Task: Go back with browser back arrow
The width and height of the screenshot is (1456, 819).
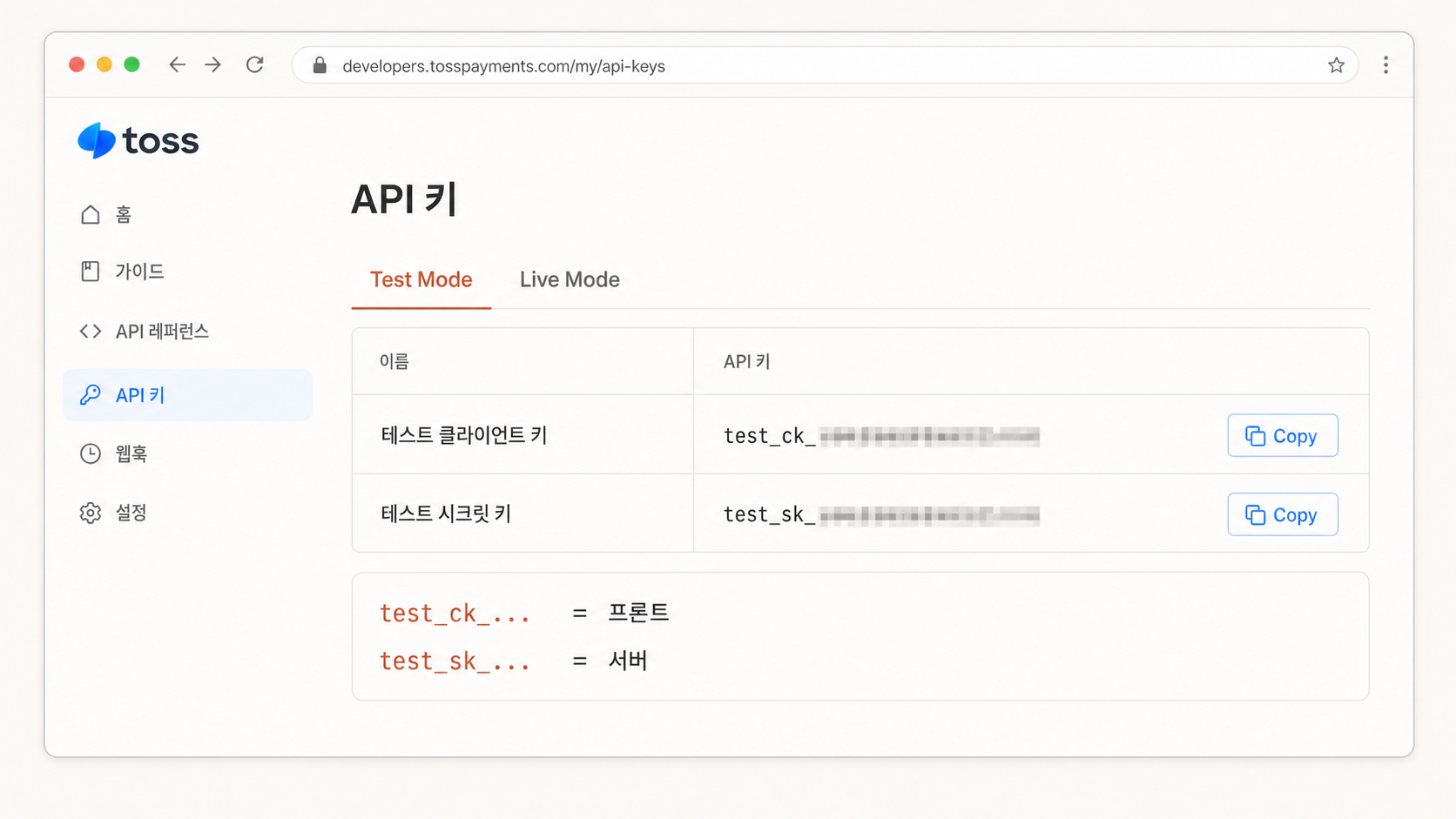Action: 177,64
